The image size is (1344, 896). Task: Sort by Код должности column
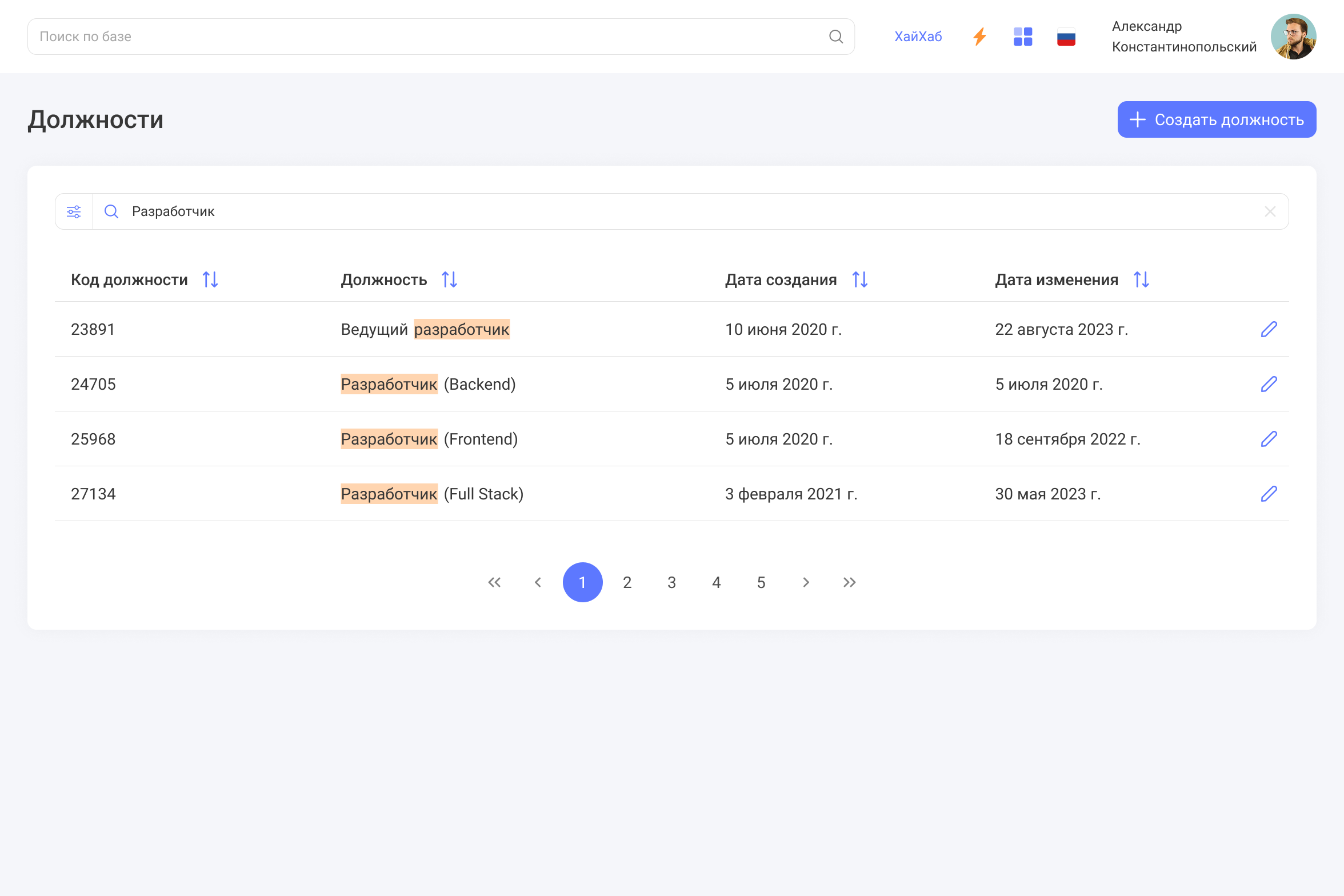pyautogui.click(x=210, y=280)
